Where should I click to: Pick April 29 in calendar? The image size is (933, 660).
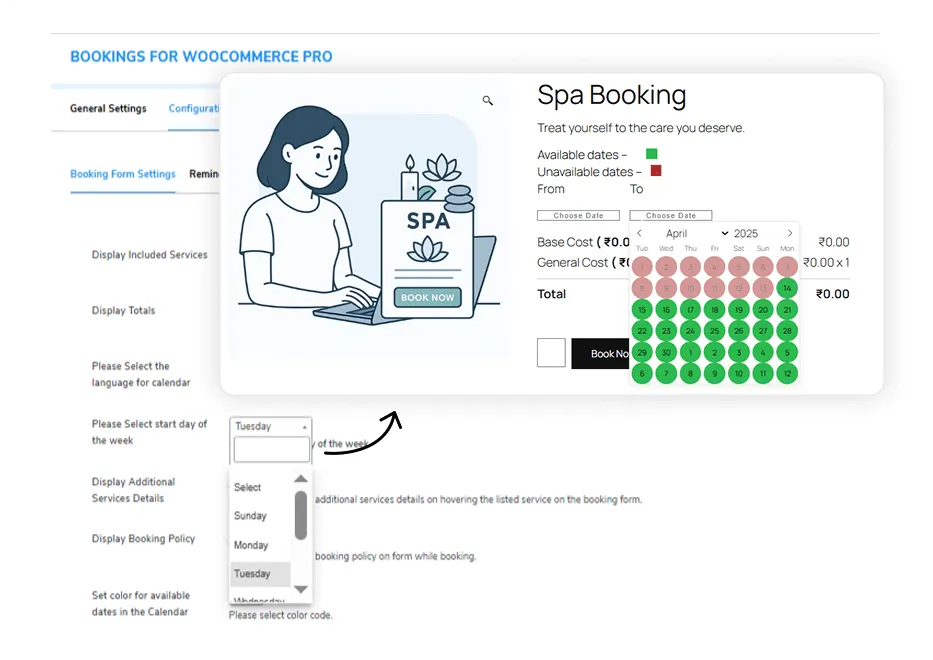[x=642, y=352]
